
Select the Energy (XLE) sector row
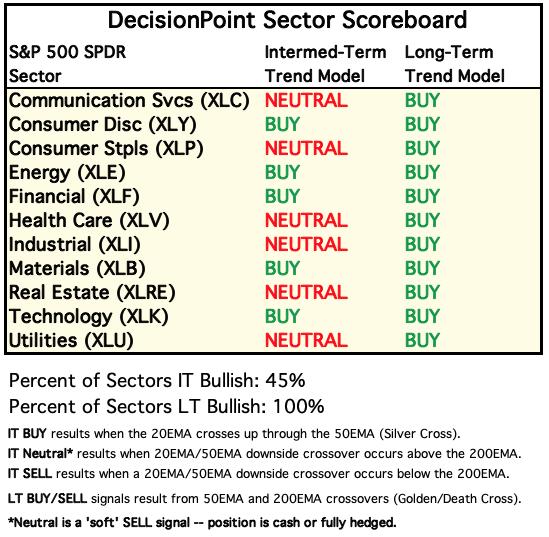(273, 173)
